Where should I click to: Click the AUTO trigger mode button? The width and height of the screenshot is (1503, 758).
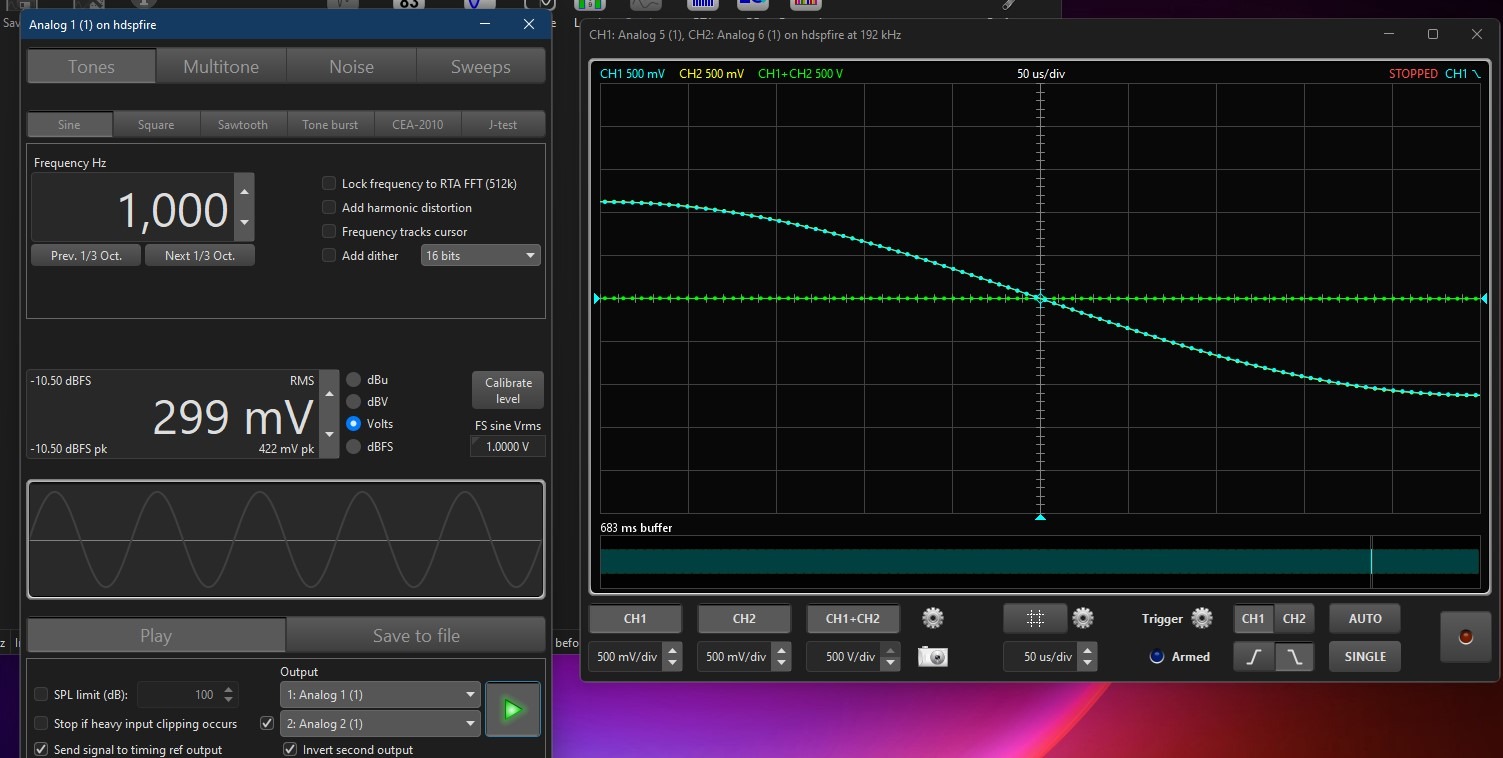point(1365,619)
